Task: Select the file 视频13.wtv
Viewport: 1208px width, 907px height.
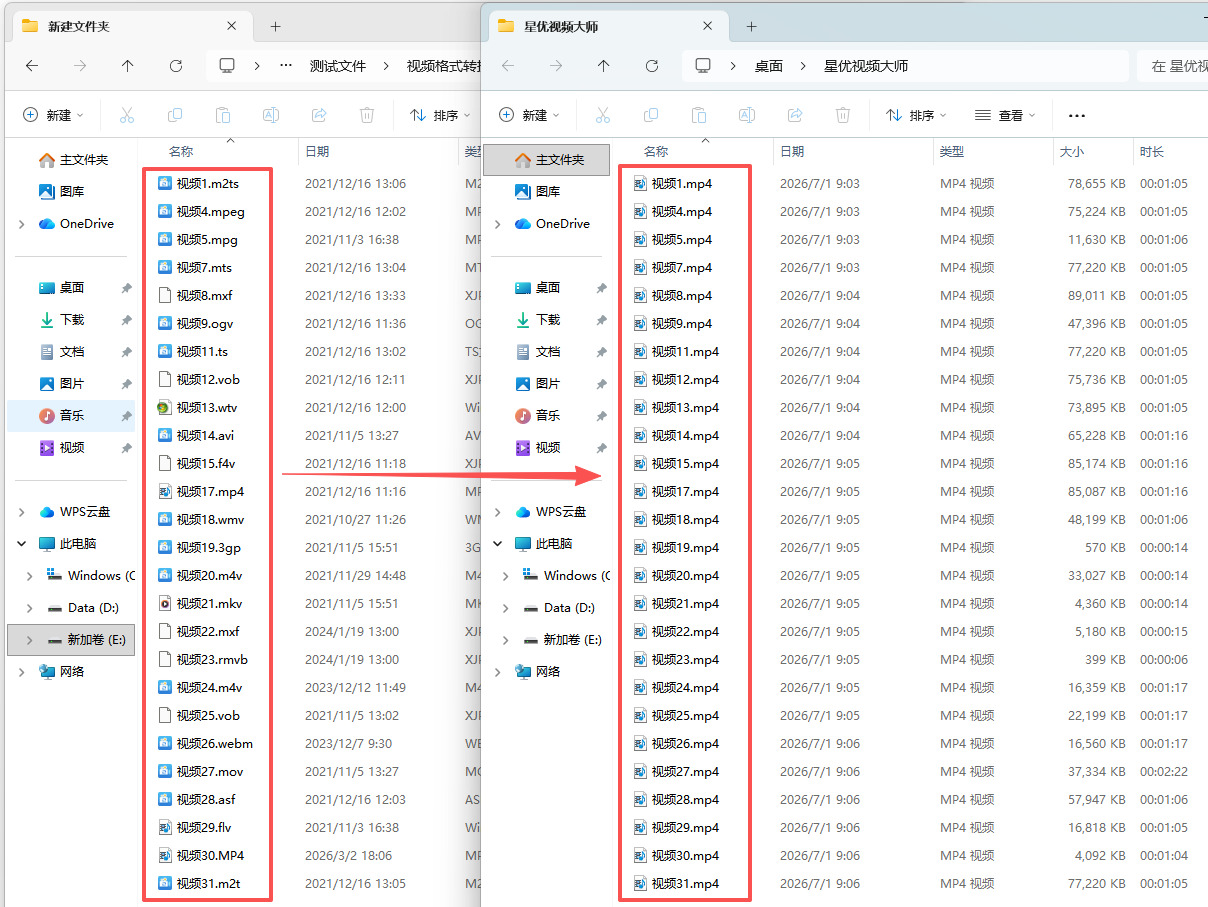Action: tap(207, 408)
